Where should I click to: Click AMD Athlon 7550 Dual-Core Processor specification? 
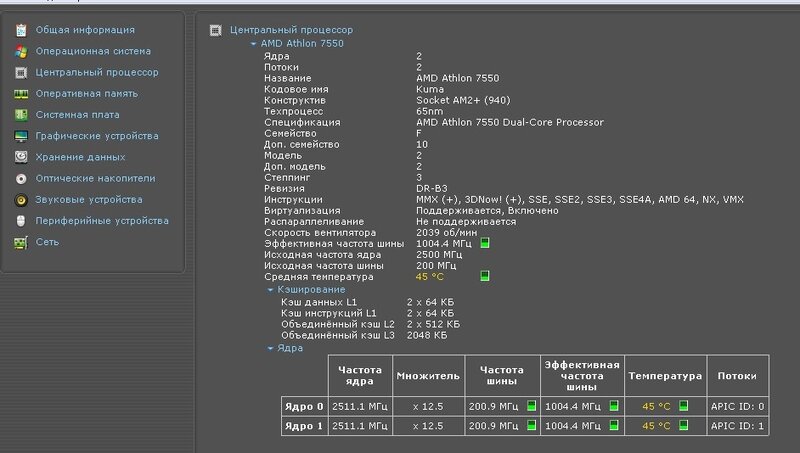[510, 122]
